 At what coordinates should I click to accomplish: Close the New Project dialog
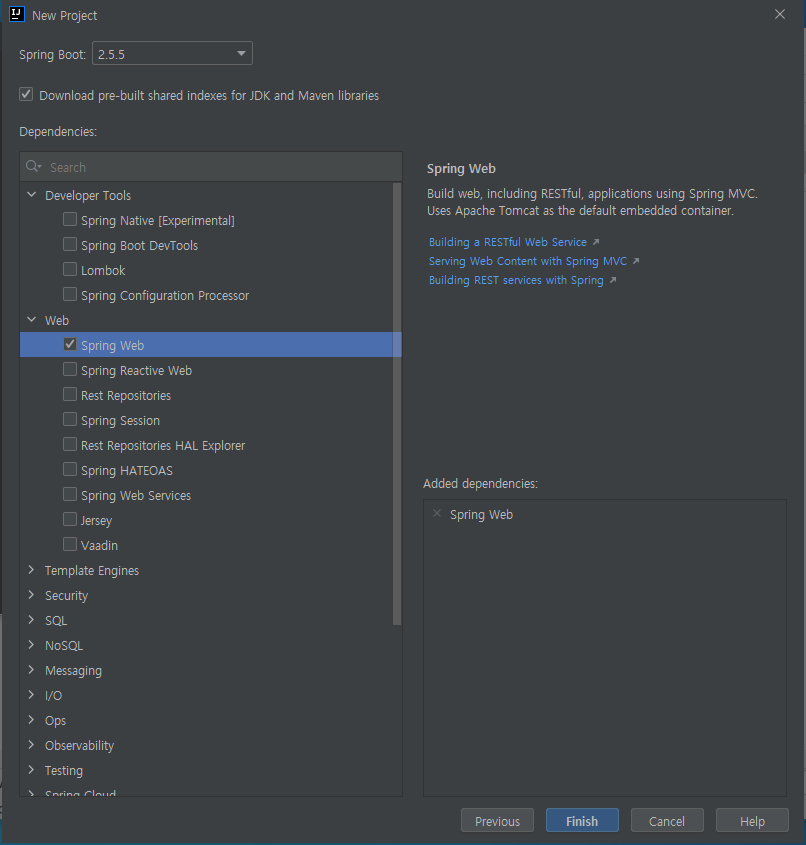click(780, 15)
